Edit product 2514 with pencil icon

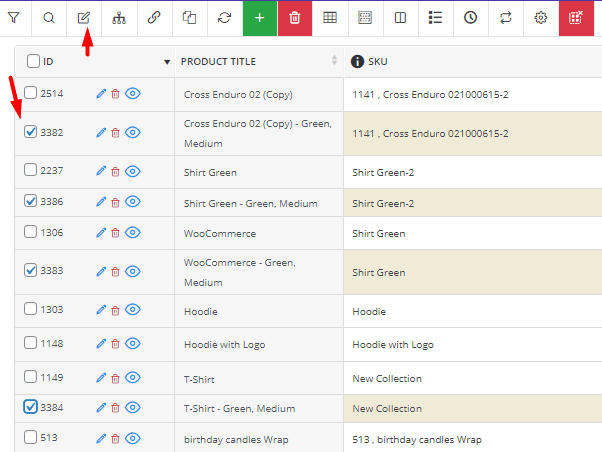point(101,94)
